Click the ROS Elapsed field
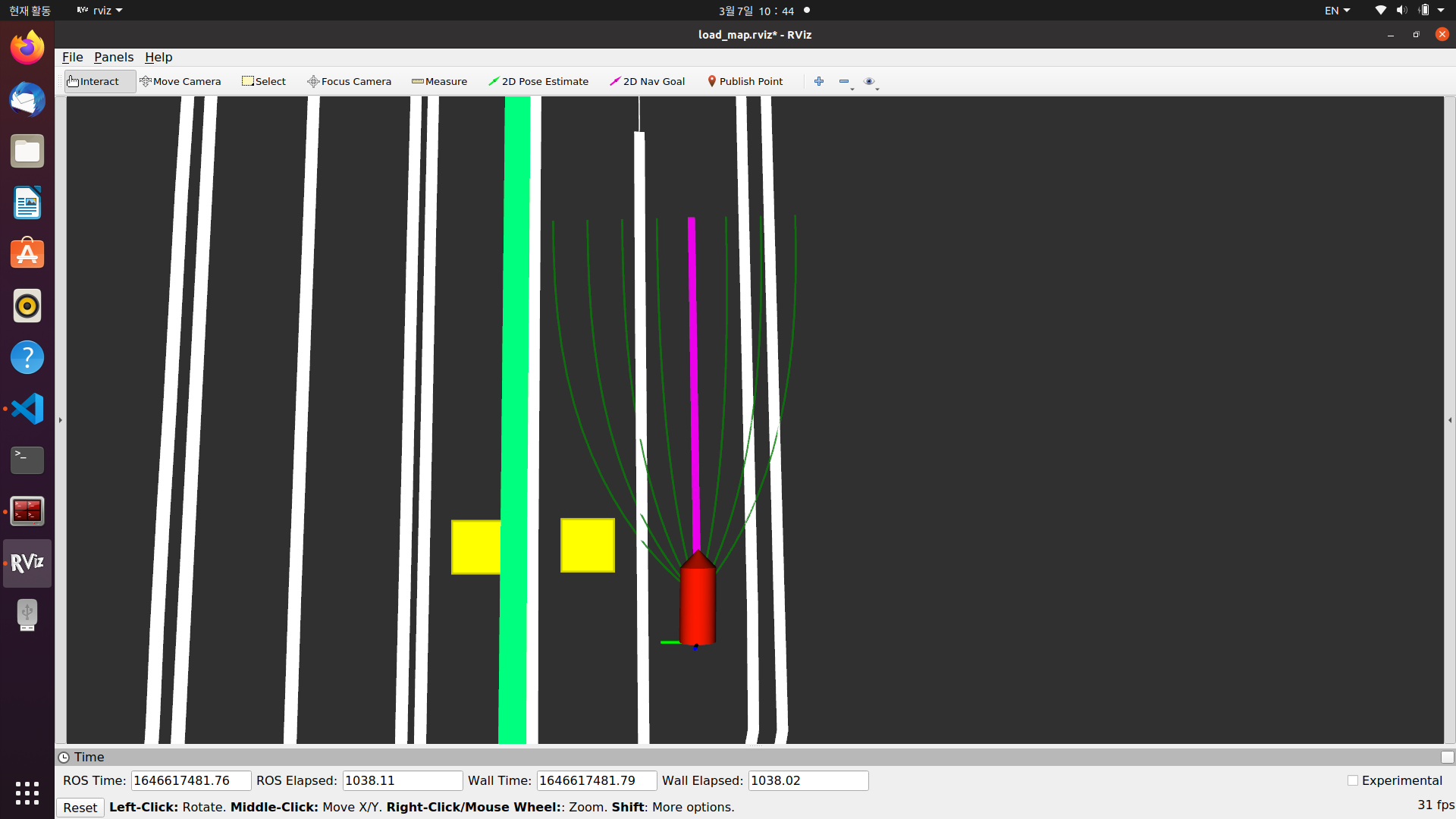The width and height of the screenshot is (1456, 819). click(x=403, y=780)
